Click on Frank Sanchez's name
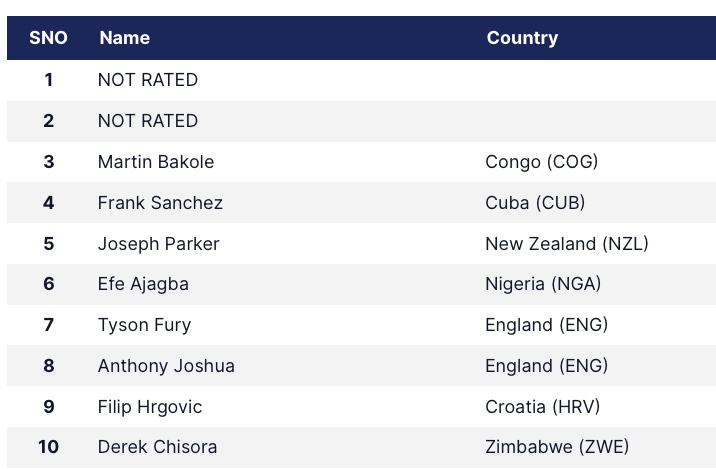 160,203
